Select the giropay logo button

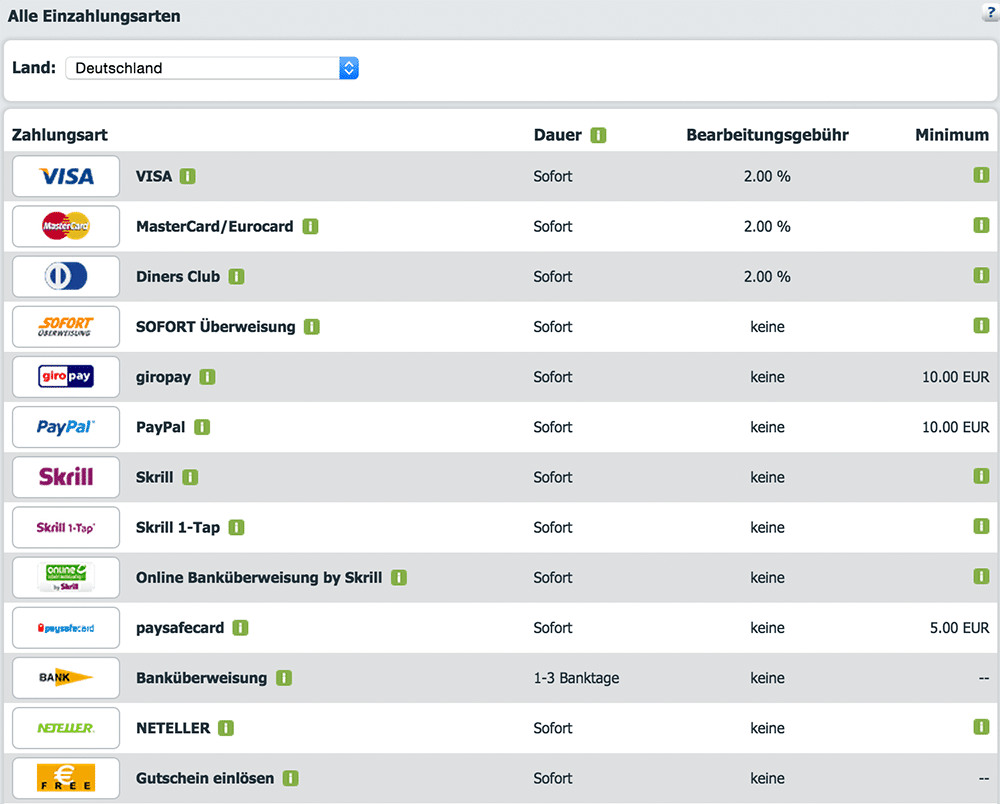point(66,377)
